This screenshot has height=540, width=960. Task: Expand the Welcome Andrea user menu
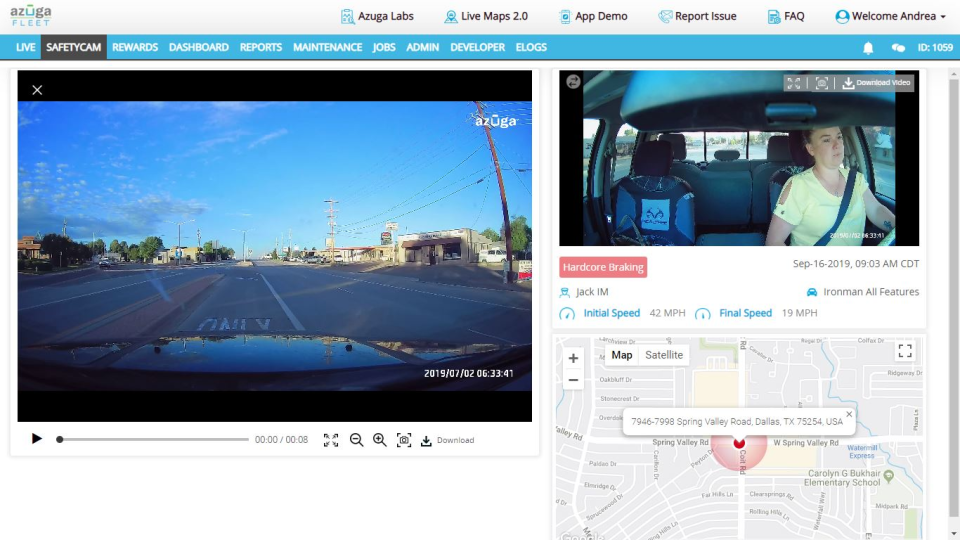(x=891, y=17)
